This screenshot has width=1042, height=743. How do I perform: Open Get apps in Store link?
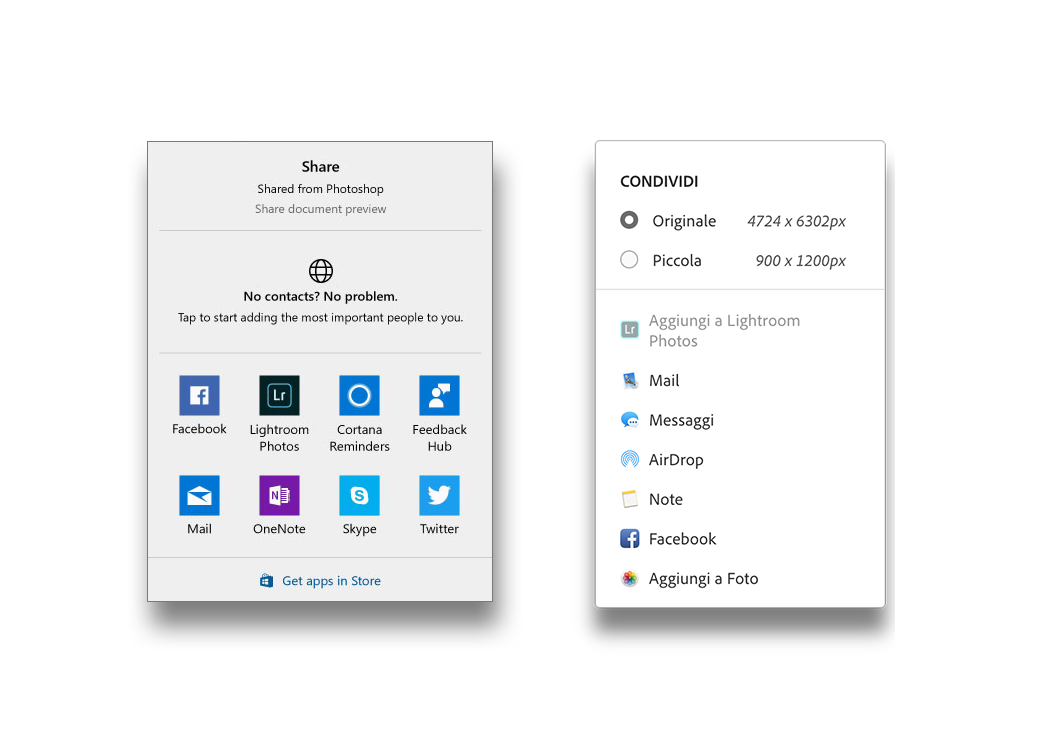click(332, 581)
